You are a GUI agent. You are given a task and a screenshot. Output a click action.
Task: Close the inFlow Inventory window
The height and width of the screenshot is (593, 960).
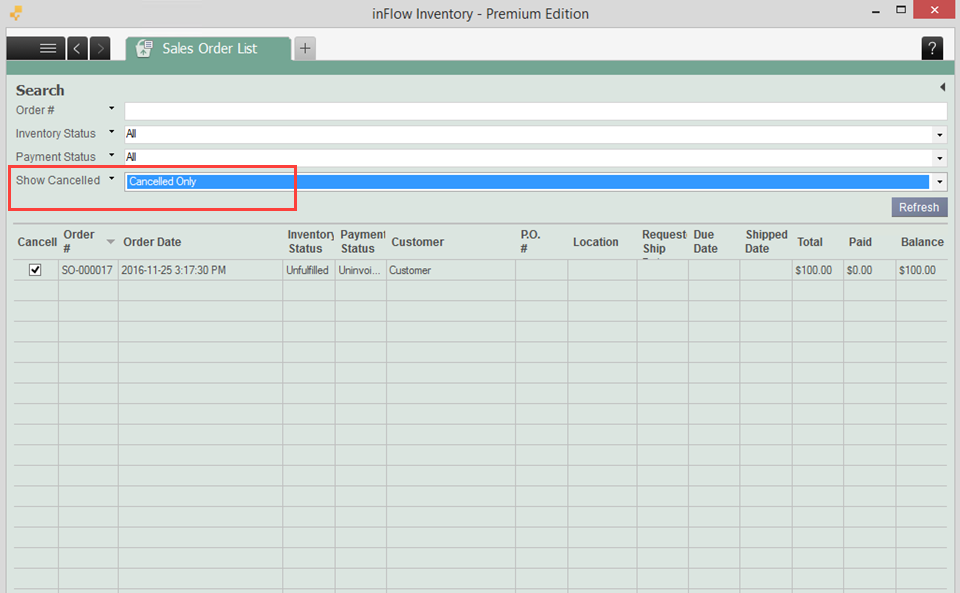934,10
